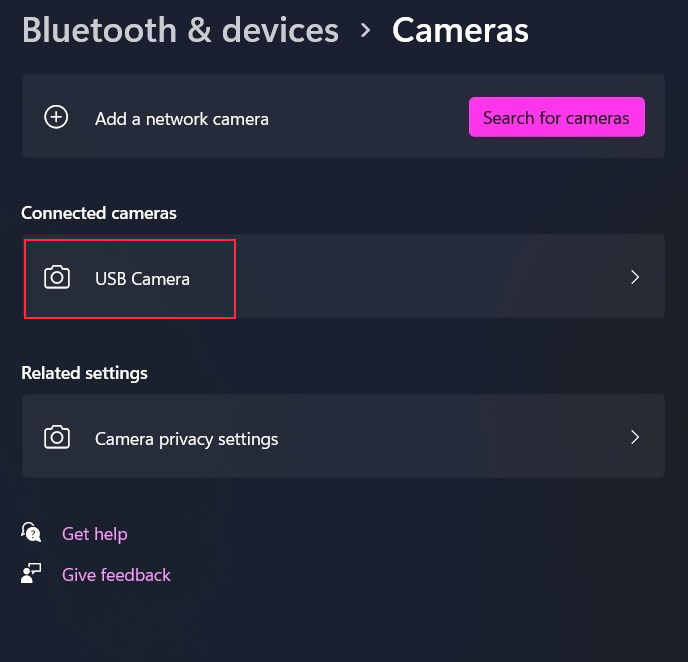
Task: Click empty middle area of USB Camera row
Action: tap(420, 277)
